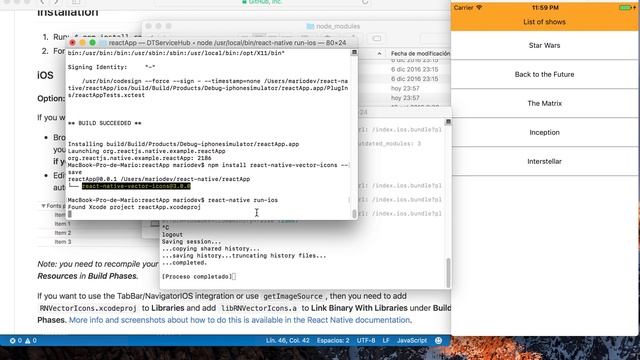Zoom the front Terminal with green button
The width and height of the screenshot is (640, 360).
tap(93, 42)
